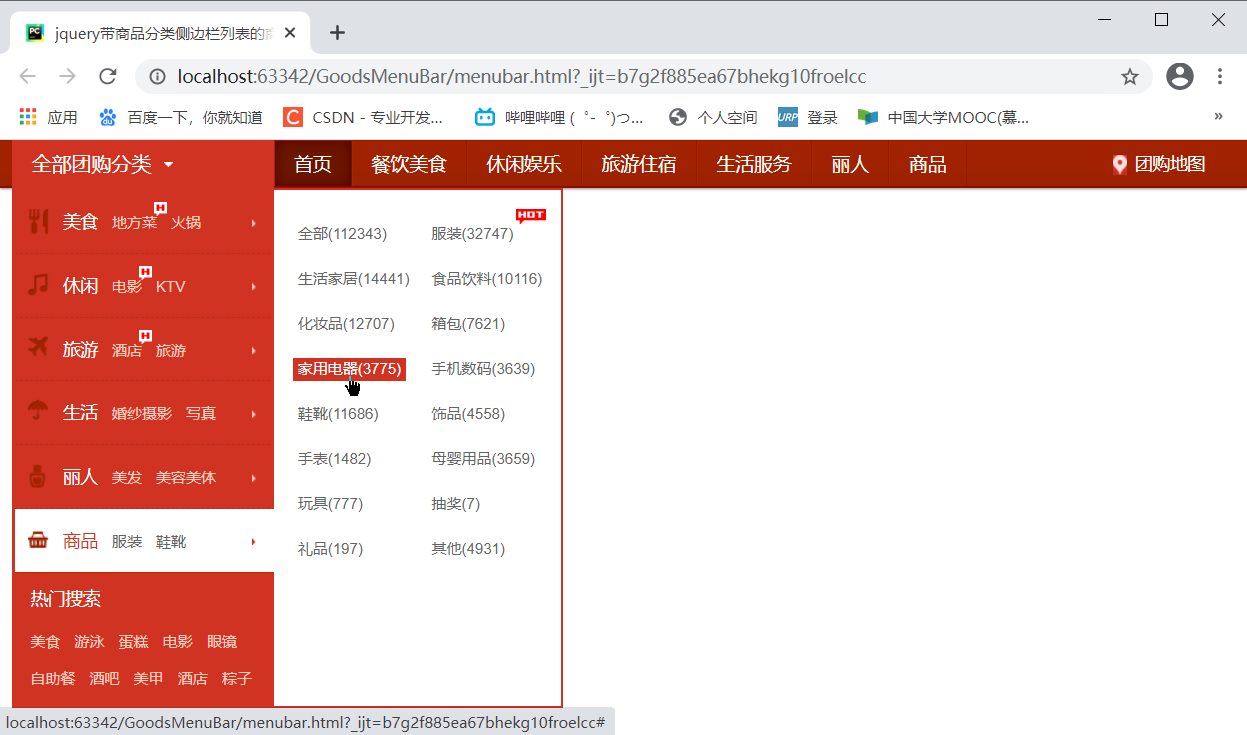Open the 哔哩哔哩 bookmark
1247x735 pixels.
click(559, 117)
